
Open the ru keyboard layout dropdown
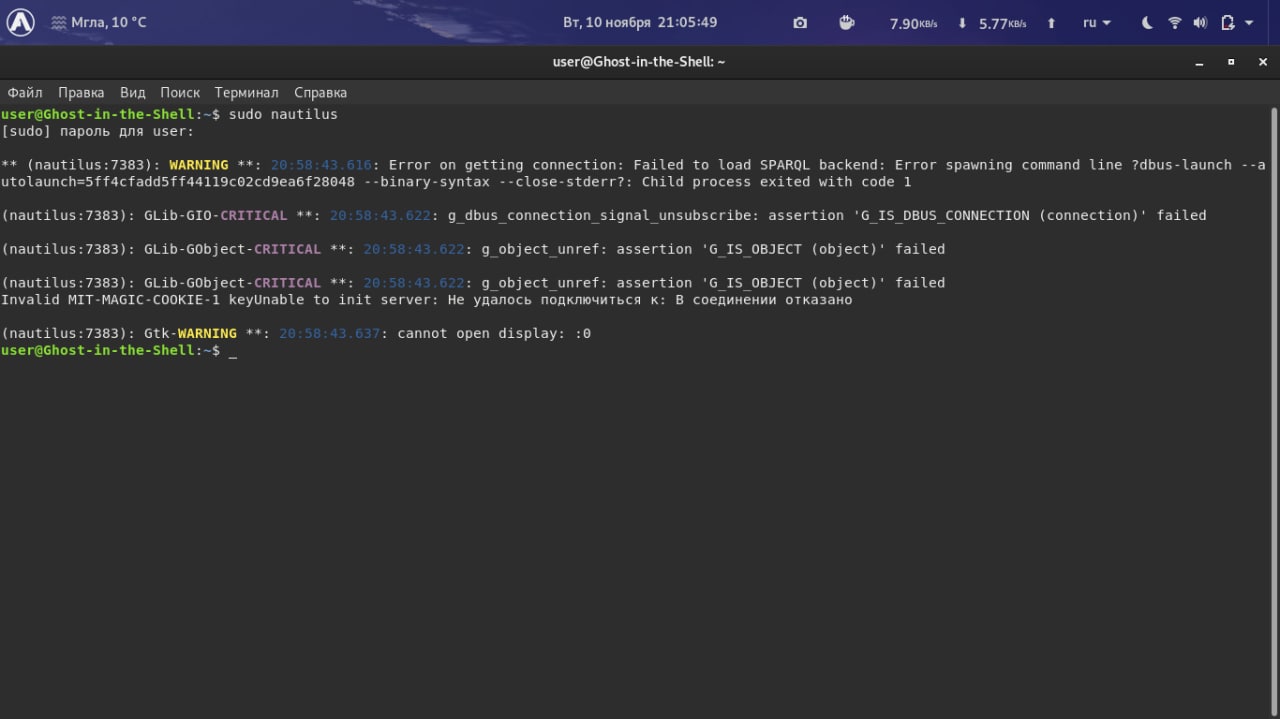(x=1096, y=23)
